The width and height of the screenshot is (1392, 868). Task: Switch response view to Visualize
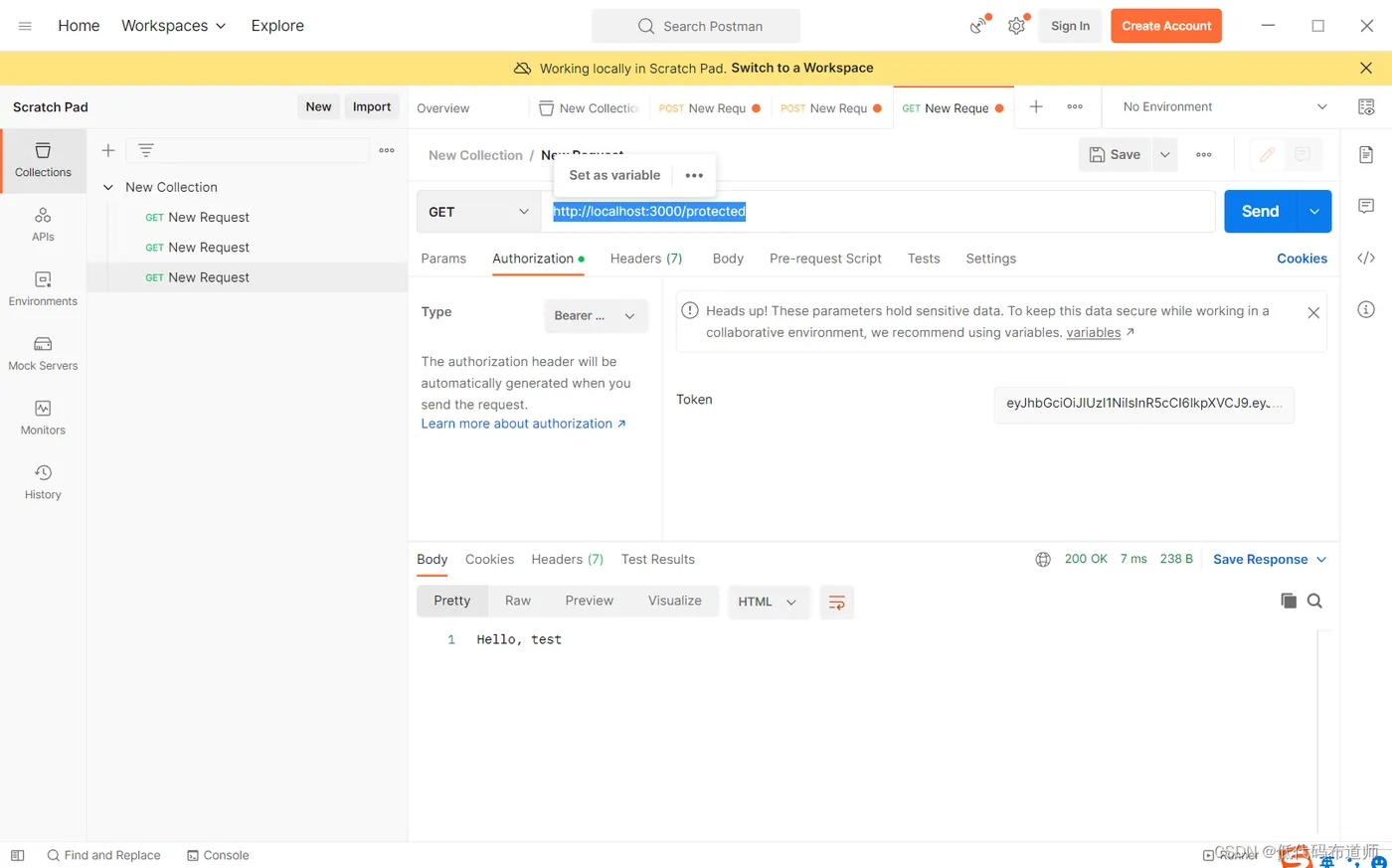[675, 601]
